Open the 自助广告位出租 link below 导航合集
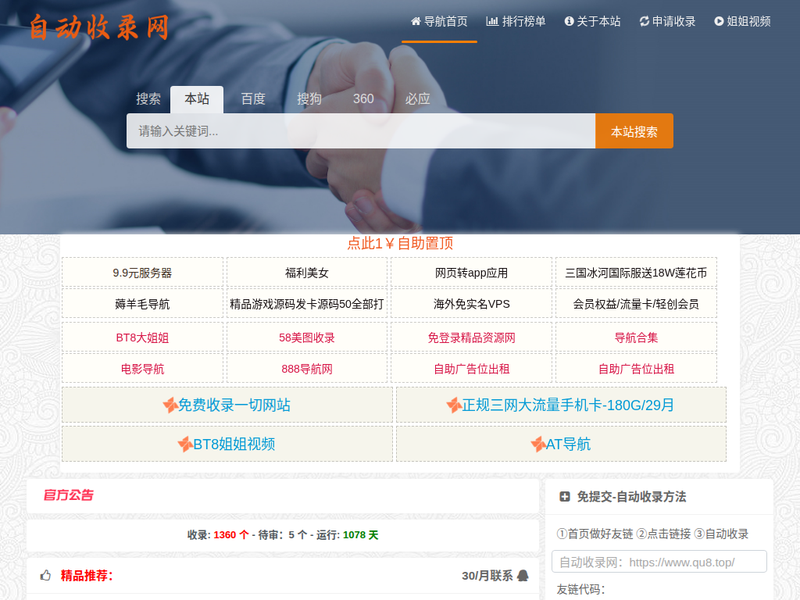 (636, 369)
